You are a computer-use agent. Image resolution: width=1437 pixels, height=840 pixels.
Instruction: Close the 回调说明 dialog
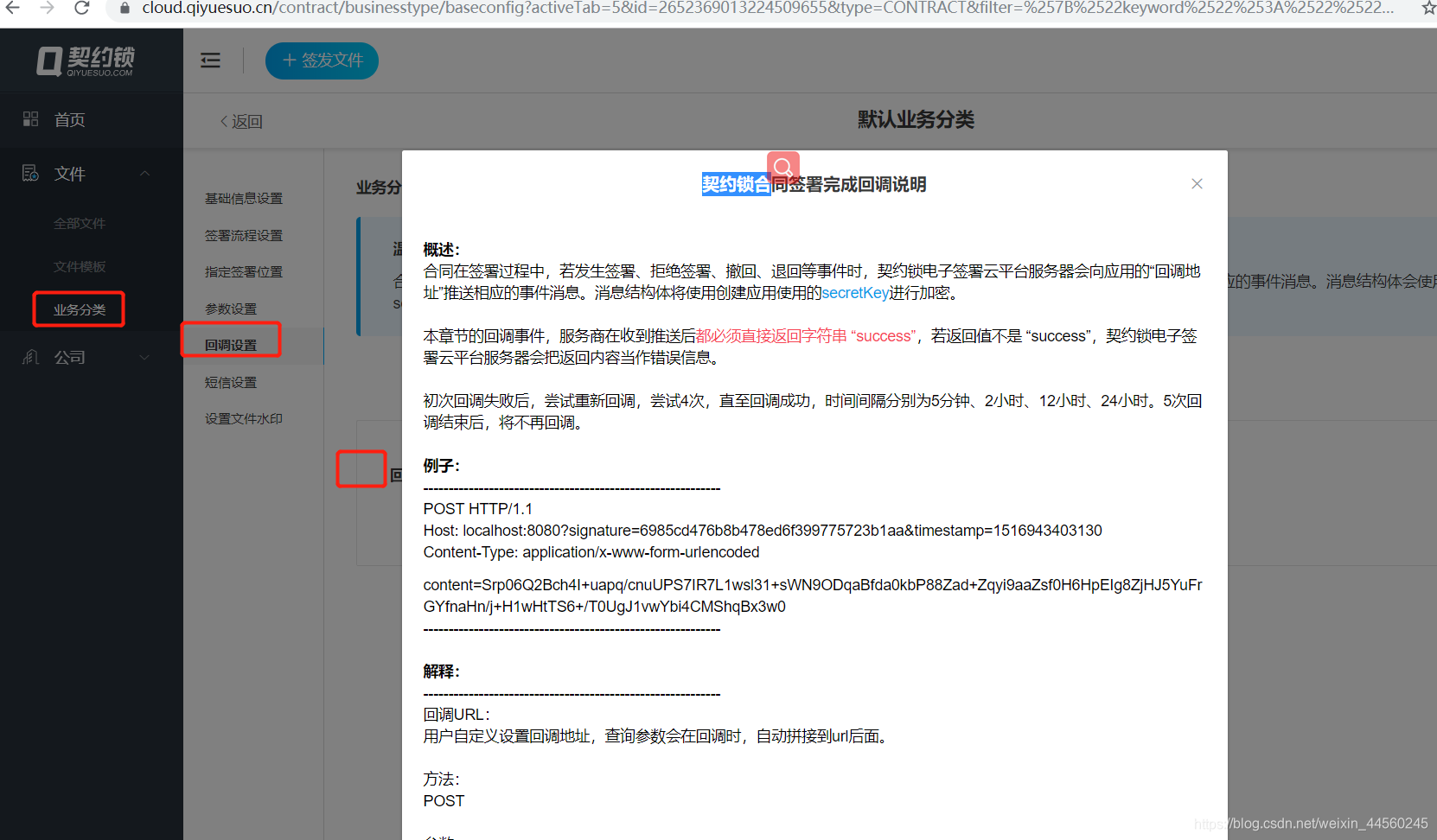(1197, 184)
